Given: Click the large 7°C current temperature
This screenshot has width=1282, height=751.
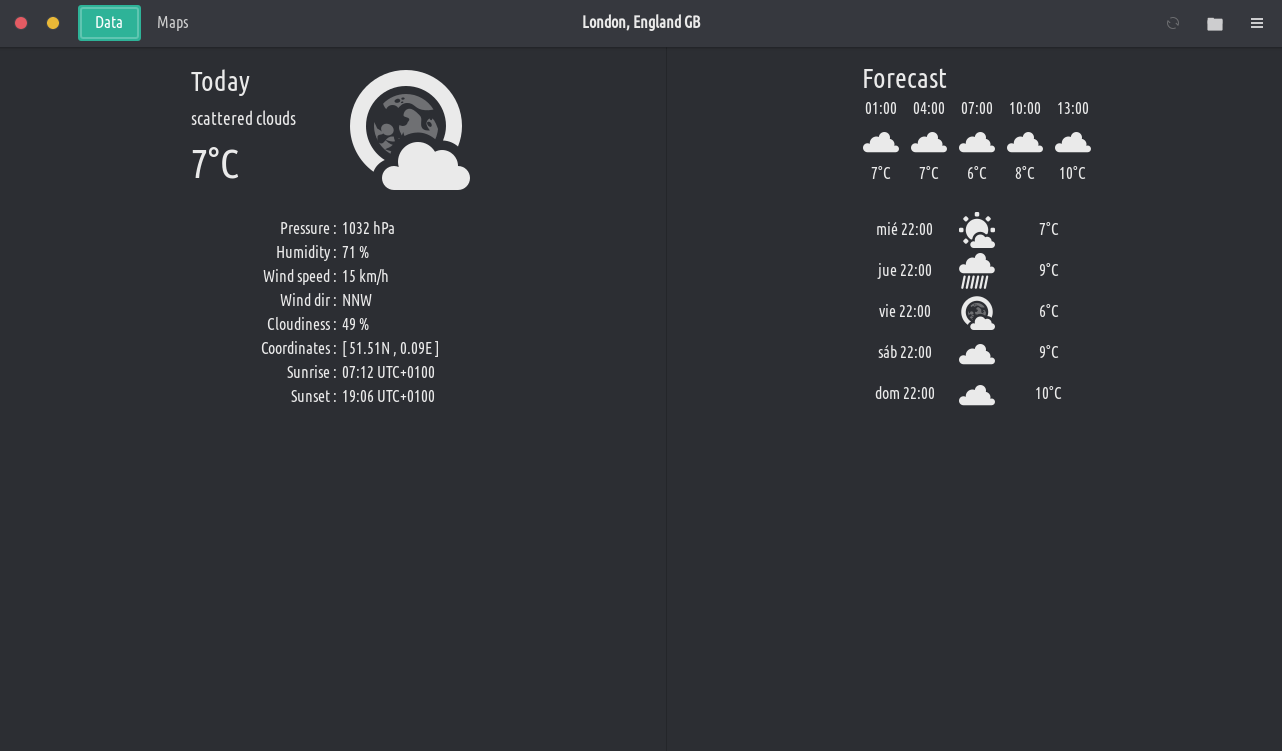Looking at the screenshot, I should (x=215, y=164).
